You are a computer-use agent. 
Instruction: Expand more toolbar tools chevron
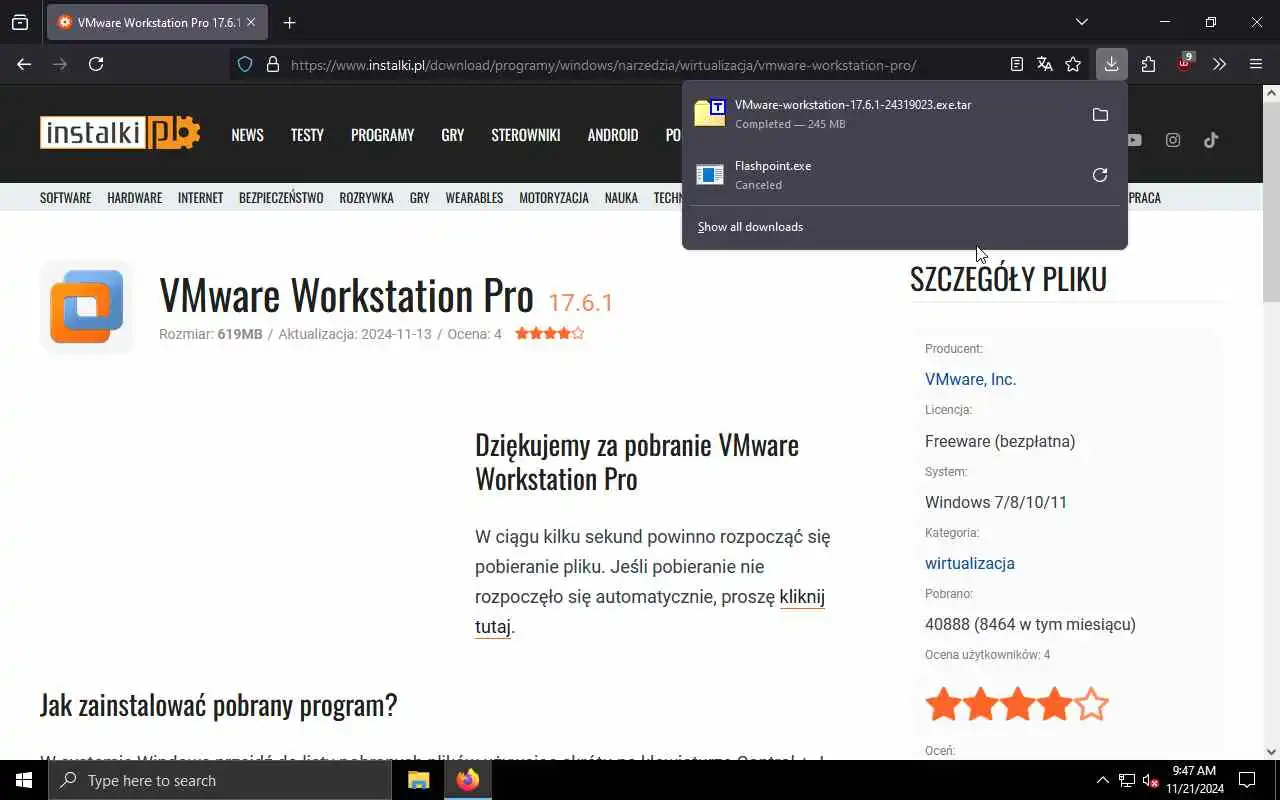coord(1219,64)
